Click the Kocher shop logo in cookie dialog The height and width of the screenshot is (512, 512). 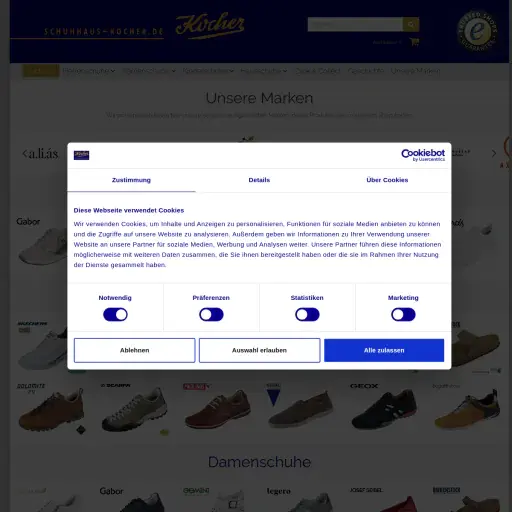(81, 155)
